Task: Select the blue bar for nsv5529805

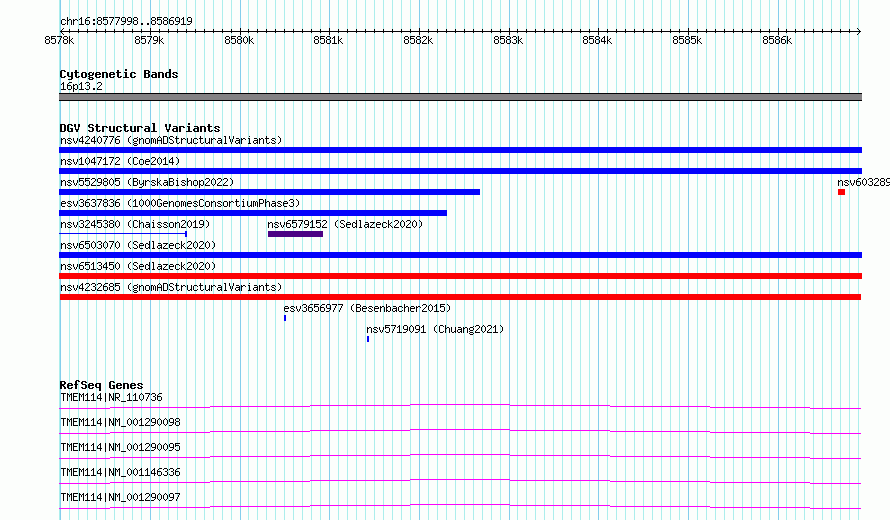Action: [270, 192]
